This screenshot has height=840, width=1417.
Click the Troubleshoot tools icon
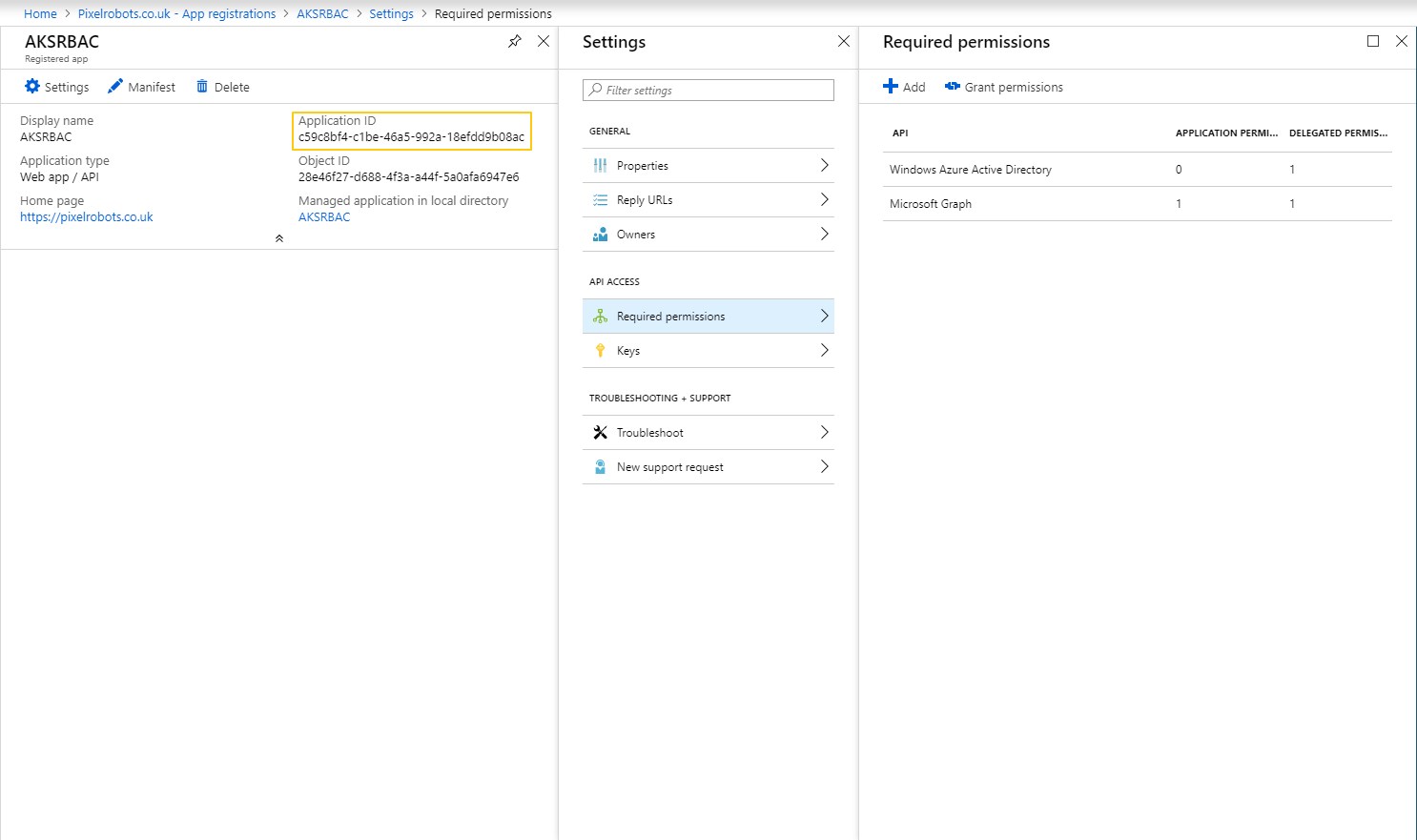click(x=600, y=433)
